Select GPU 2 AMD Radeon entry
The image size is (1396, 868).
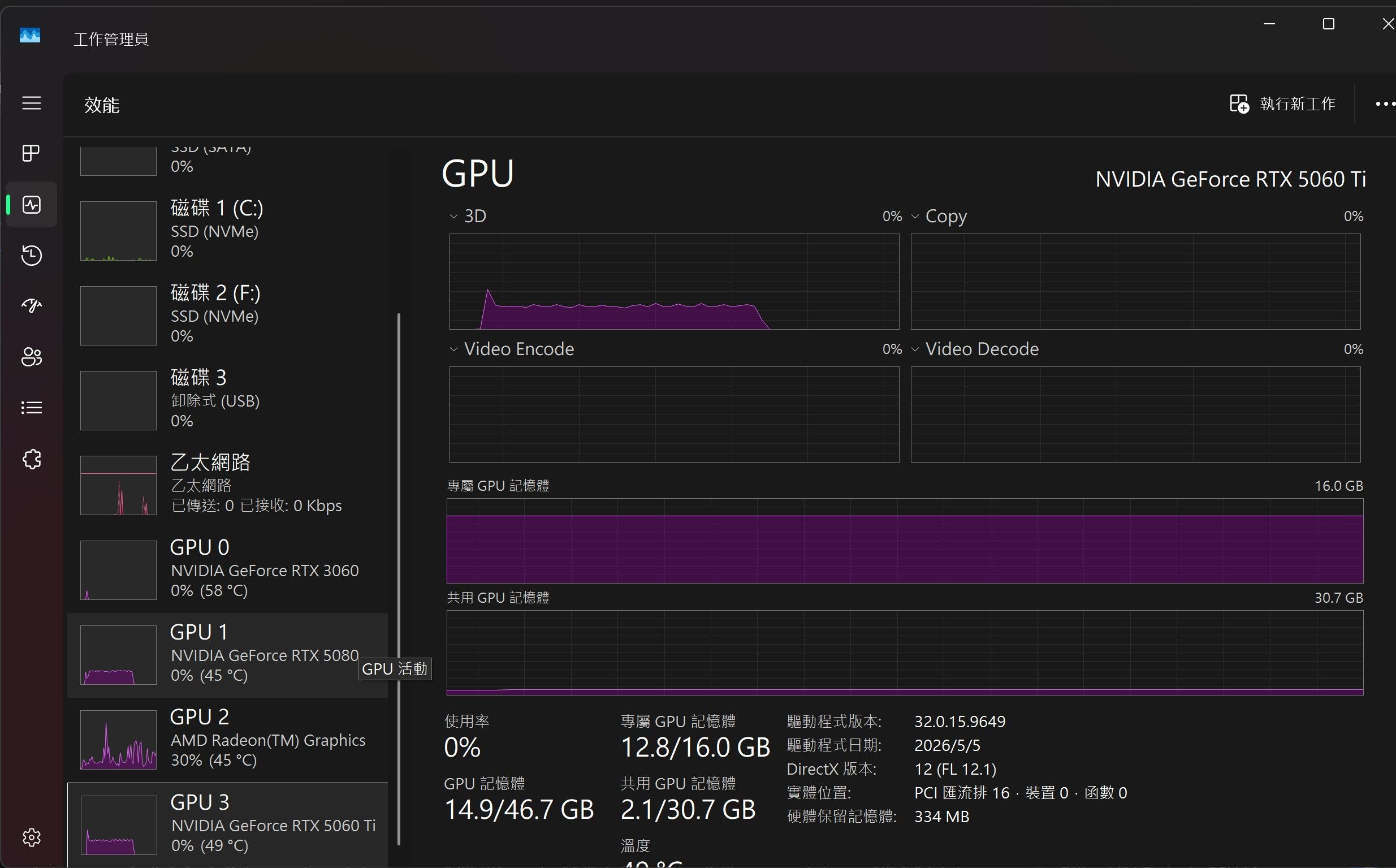click(228, 740)
